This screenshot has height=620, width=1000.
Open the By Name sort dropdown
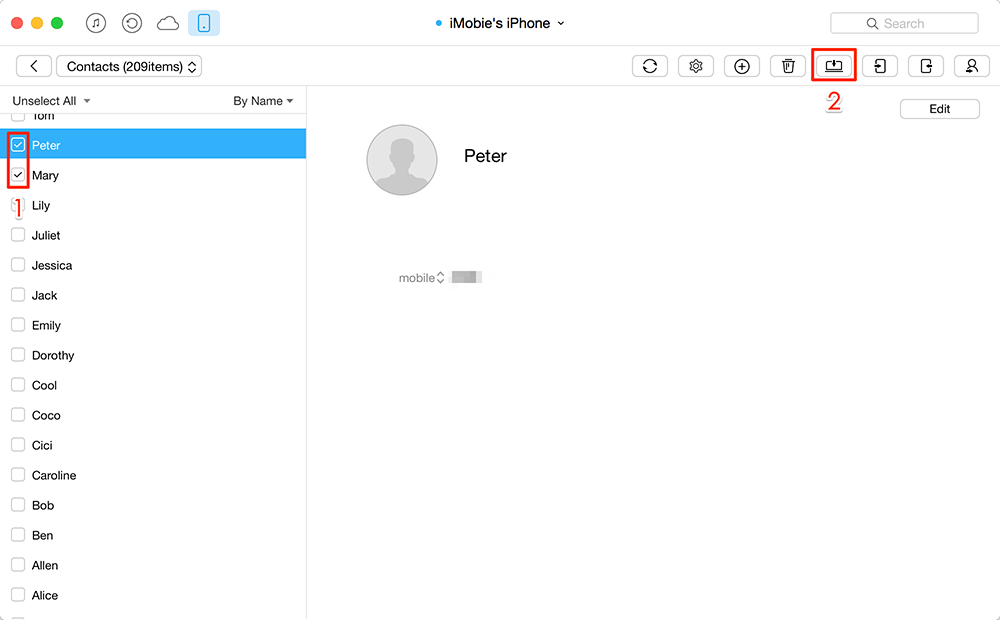pos(263,101)
